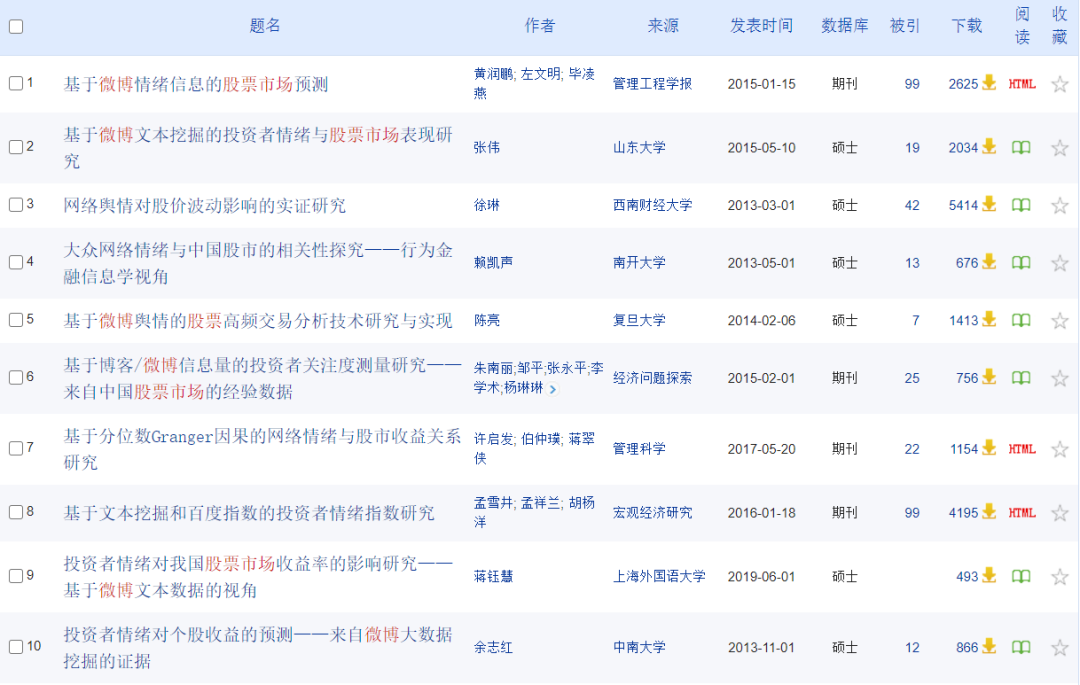This screenshot has height=685, width=1080.
Task: Star the 经济问题探索 article in row 6
Action: pos(1059,378)
